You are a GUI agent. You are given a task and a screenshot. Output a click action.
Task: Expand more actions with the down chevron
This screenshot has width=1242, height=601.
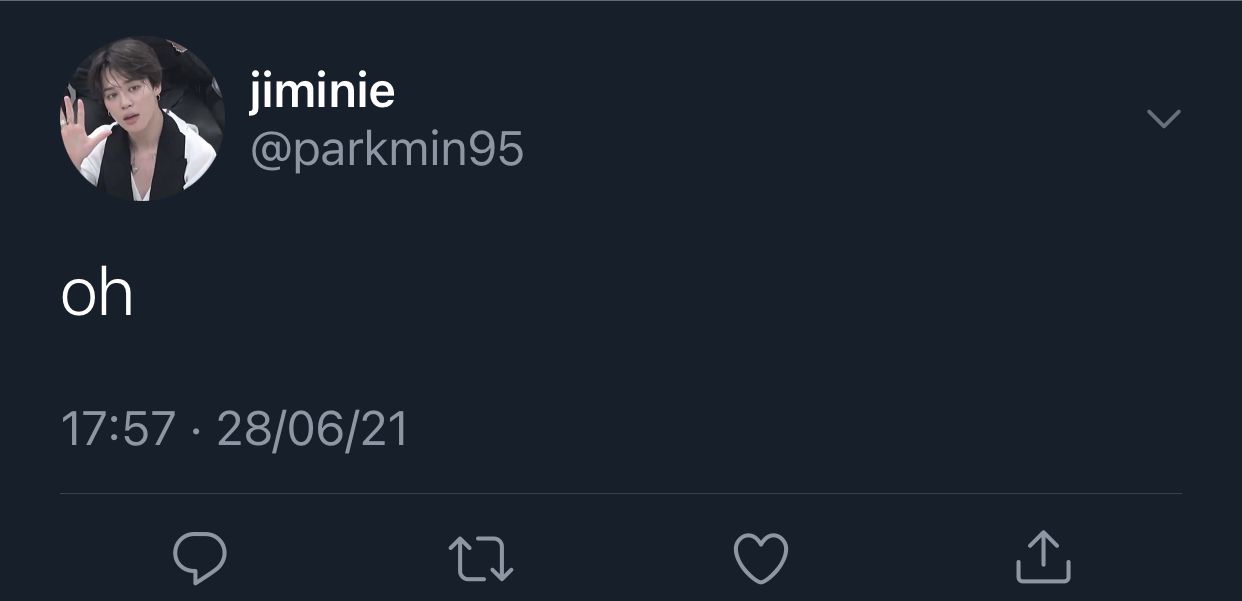coord(1163,119)
